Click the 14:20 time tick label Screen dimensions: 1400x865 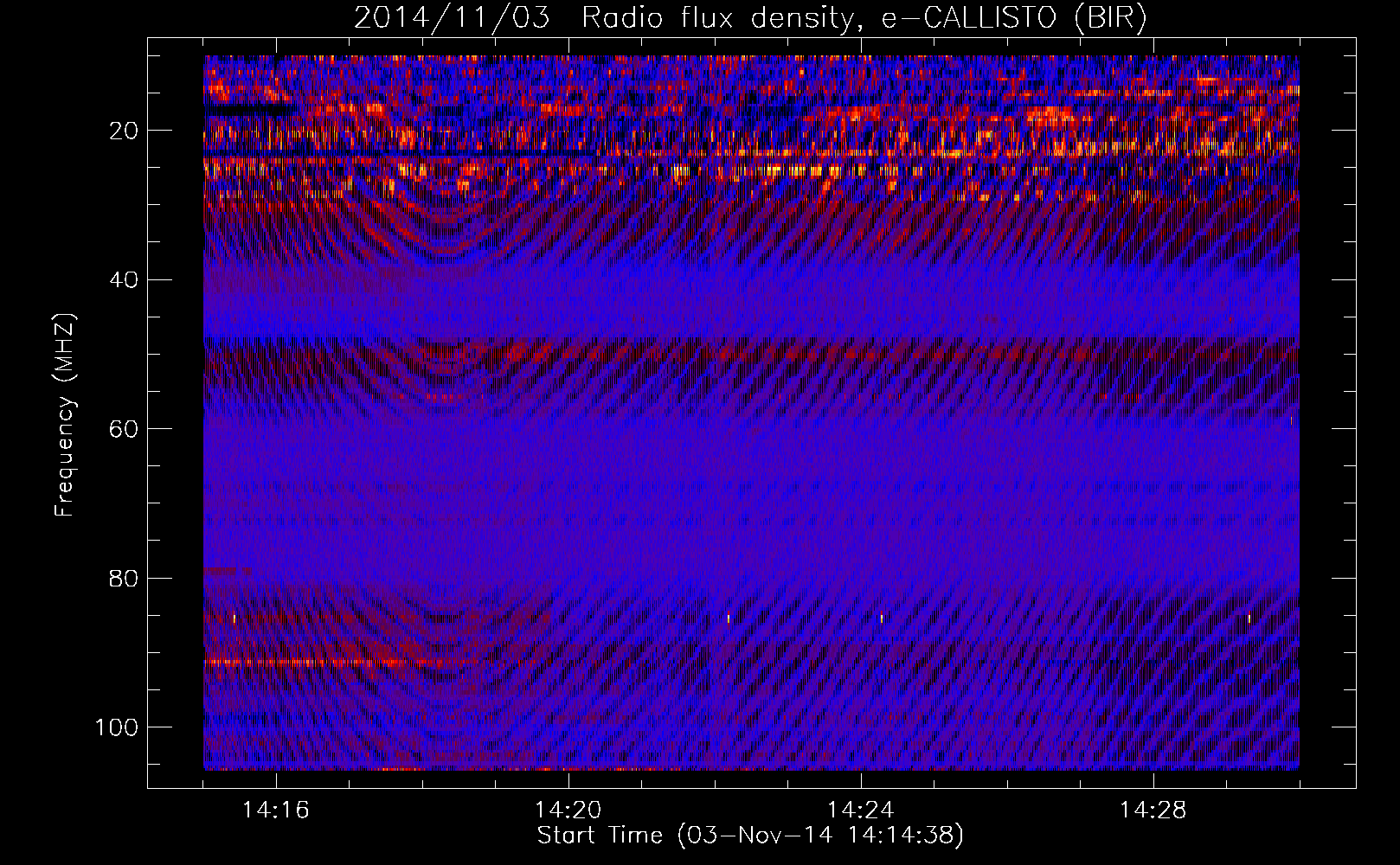(x=568, y=811)
